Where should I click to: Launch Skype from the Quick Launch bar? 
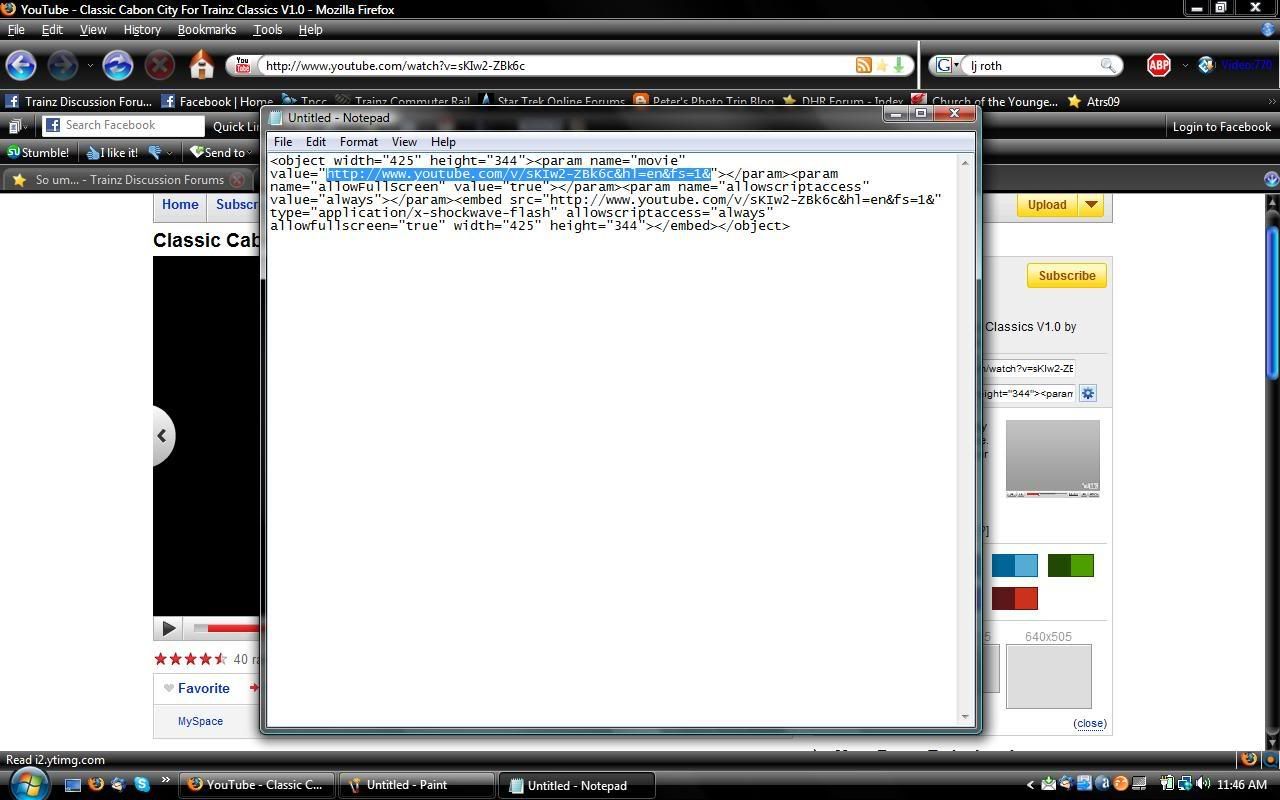(142, 785)
